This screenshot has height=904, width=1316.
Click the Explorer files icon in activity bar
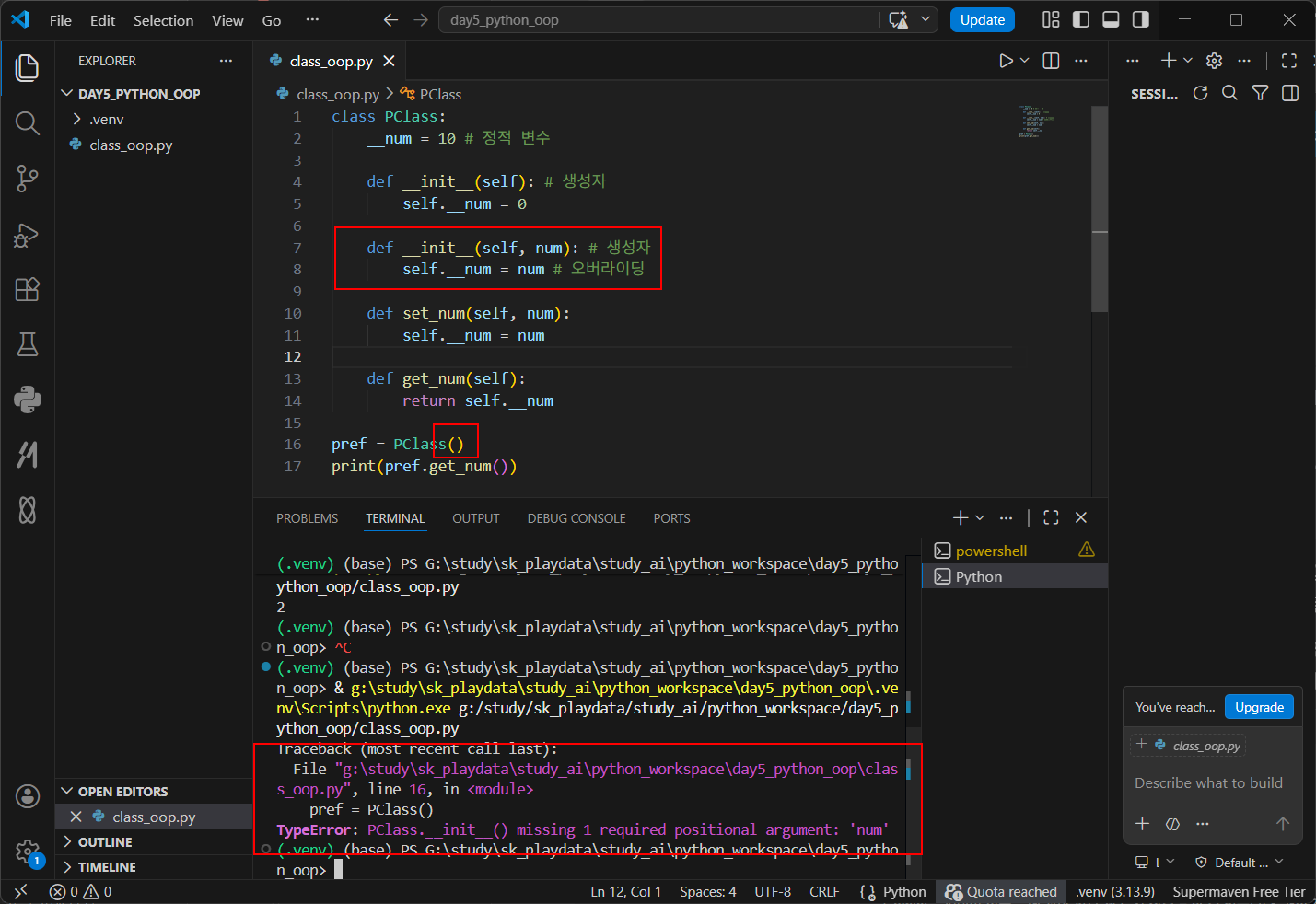pos(28,68)
